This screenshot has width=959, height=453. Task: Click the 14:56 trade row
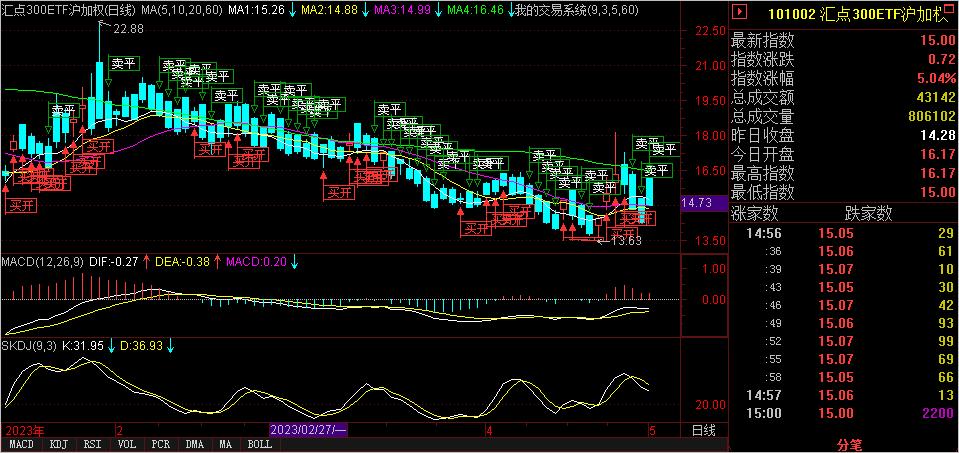click(x=844, y=233)
